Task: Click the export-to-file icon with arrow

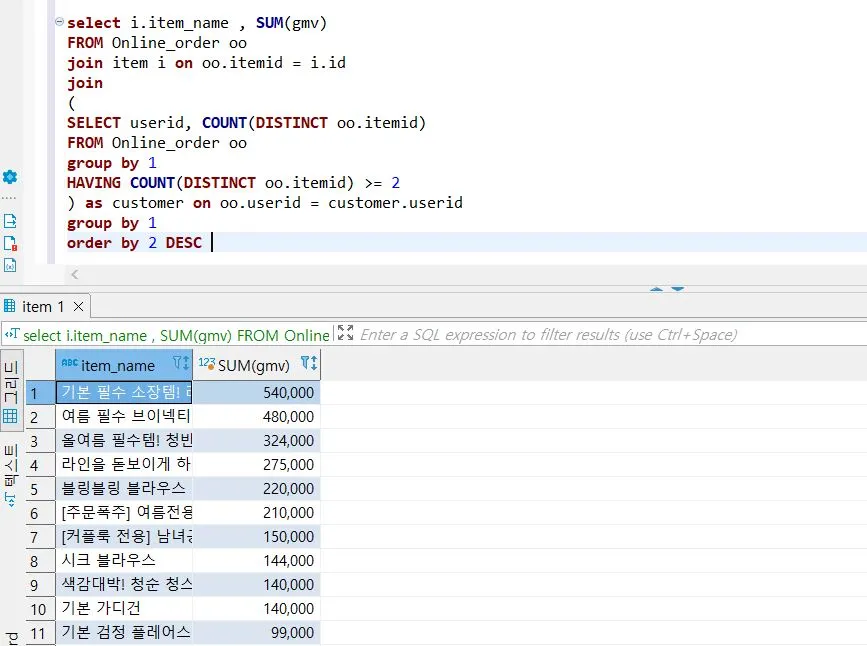Action: [x=10, y=221]
